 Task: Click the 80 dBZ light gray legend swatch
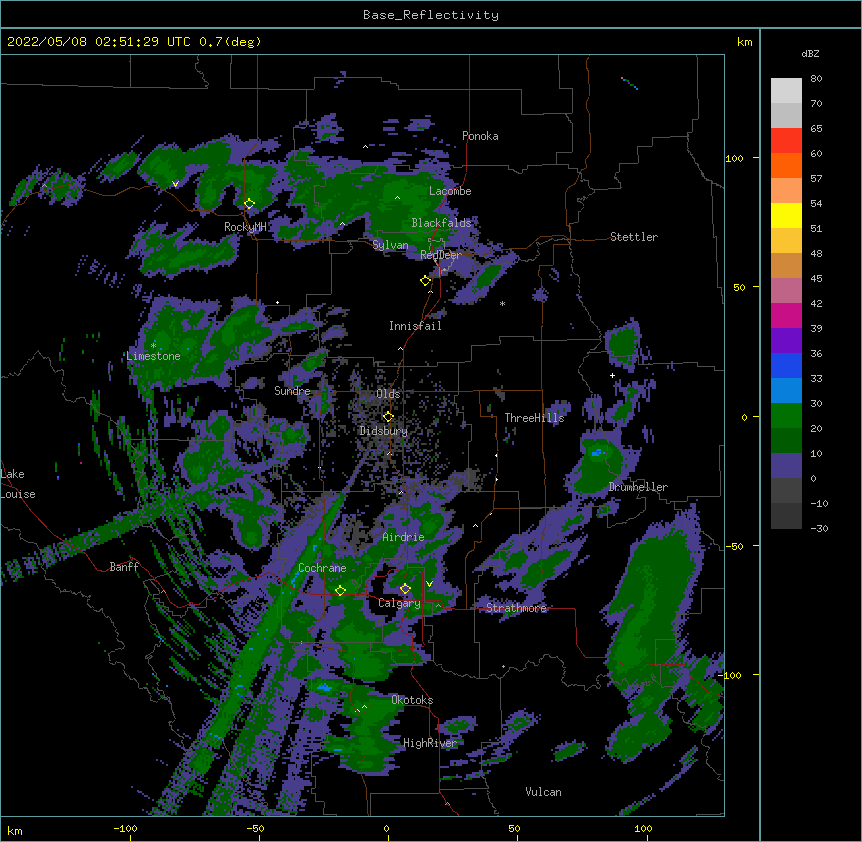coord(786,91)
